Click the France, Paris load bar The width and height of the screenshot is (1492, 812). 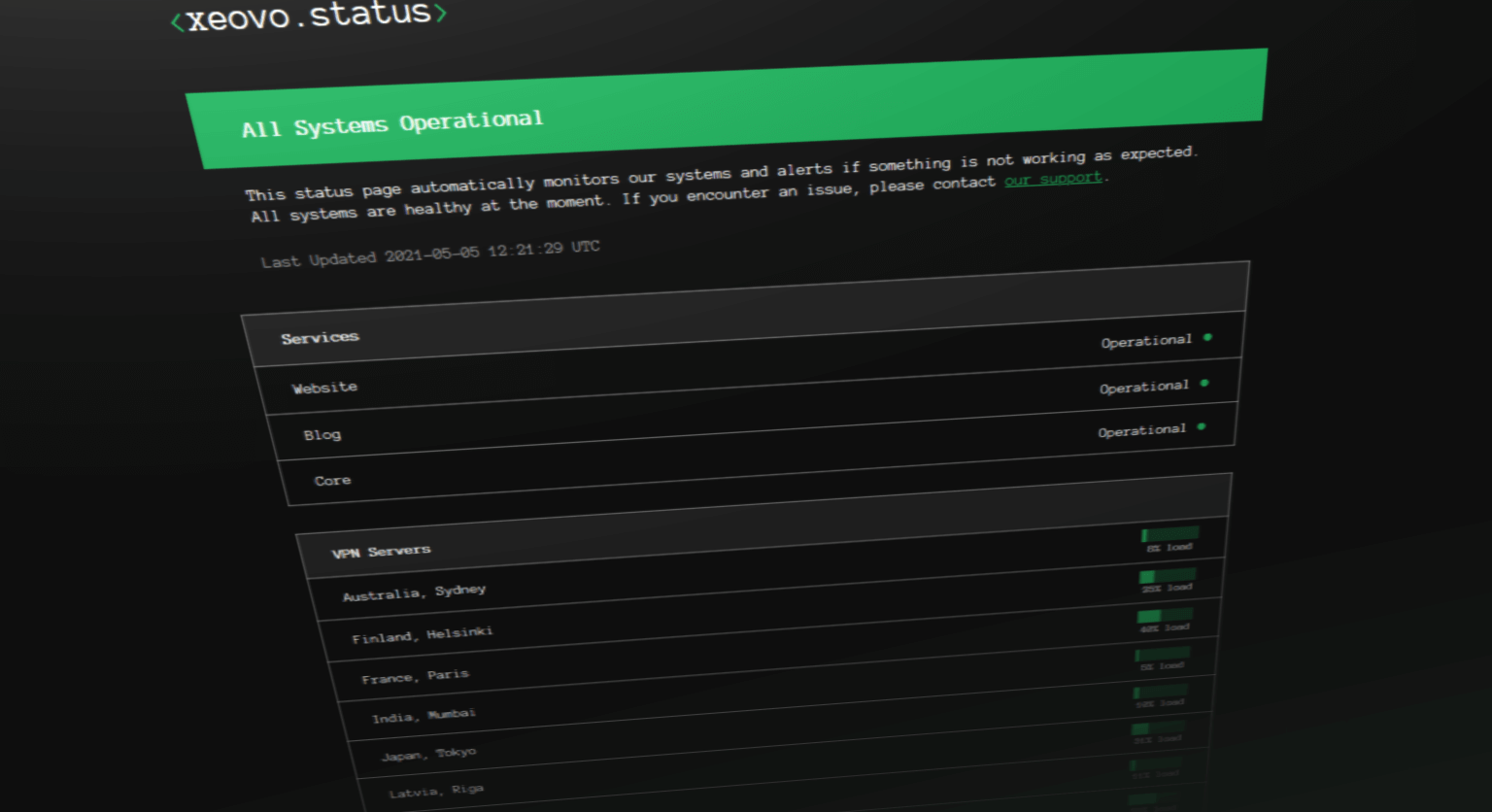pos(1165,615)
